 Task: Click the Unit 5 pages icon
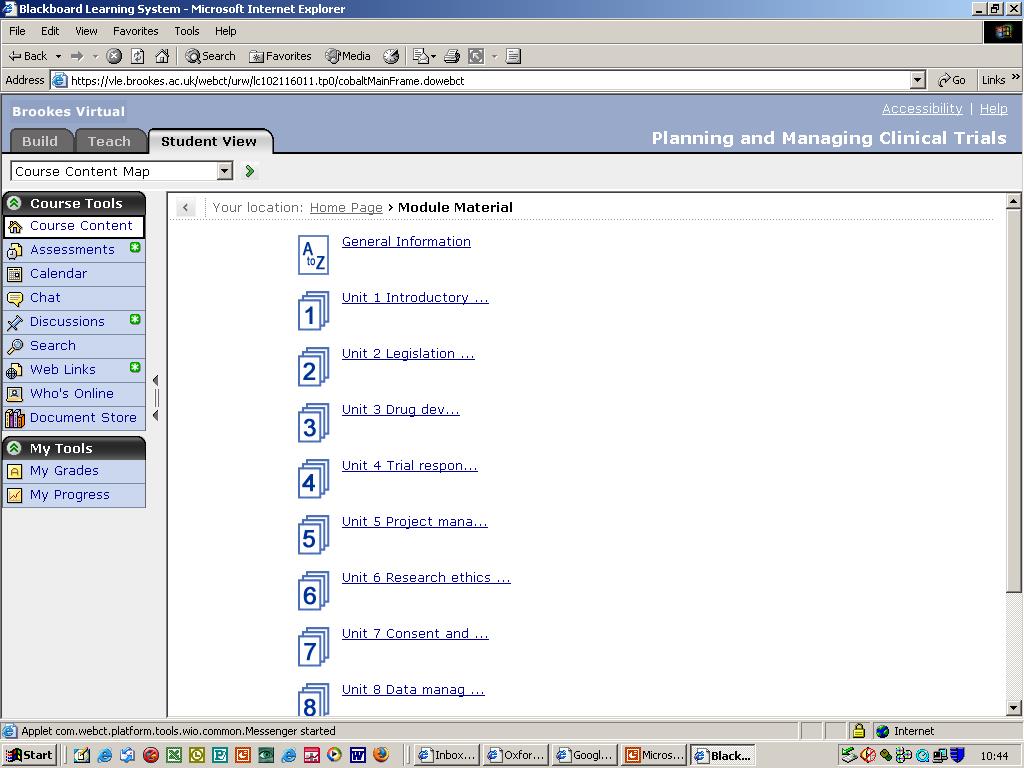(313, 536)
